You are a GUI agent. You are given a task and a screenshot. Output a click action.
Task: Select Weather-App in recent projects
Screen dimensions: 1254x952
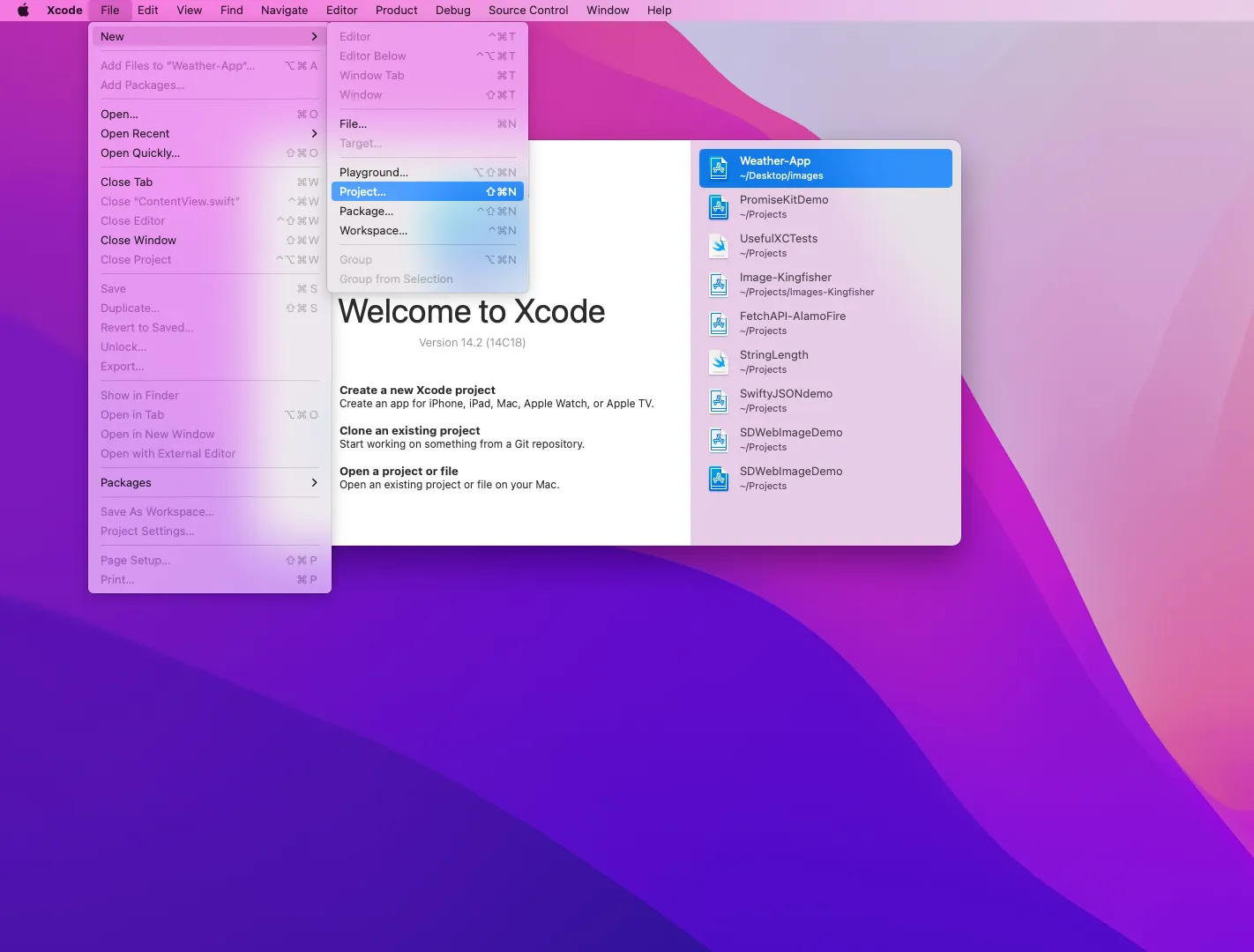[825, 167]
